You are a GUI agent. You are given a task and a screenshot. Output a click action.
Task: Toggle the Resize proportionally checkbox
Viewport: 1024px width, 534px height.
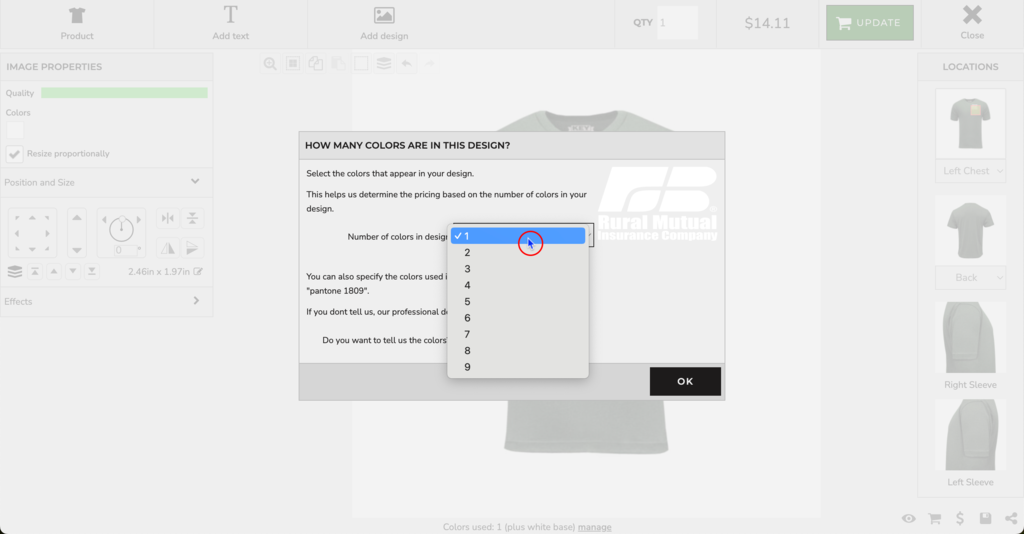tap(14, 154)
